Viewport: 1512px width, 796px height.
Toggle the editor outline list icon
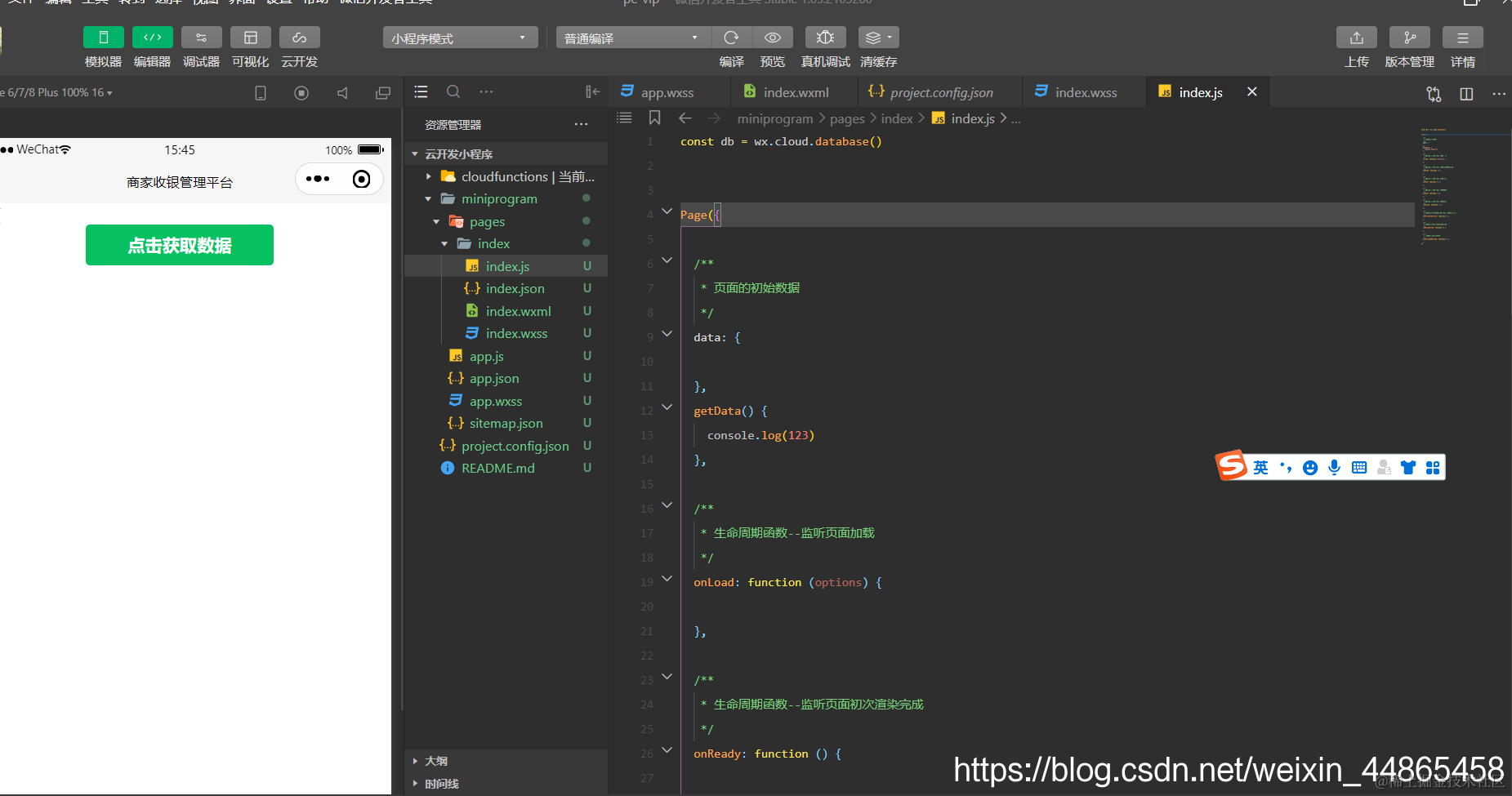[x=624, y=118]
